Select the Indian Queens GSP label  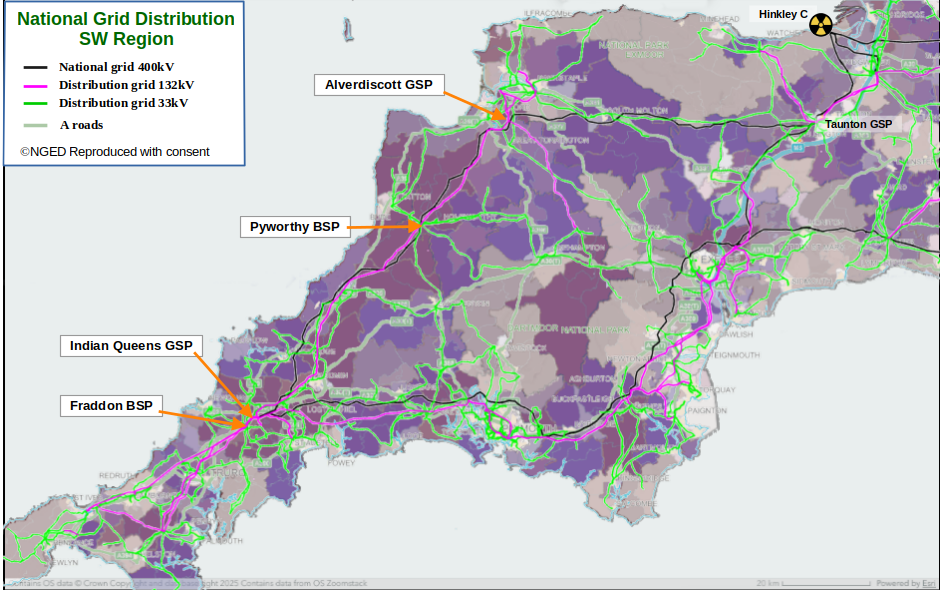point(131,346)
